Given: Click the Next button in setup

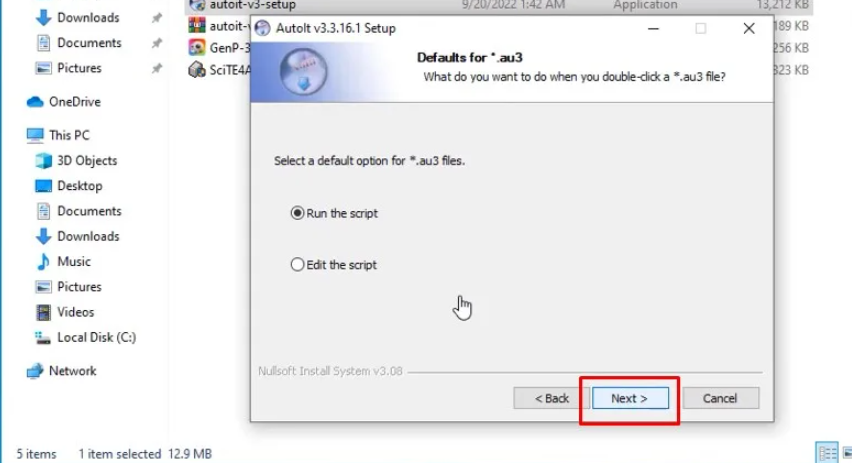Looking at the screenshot, I should (630, 398).
